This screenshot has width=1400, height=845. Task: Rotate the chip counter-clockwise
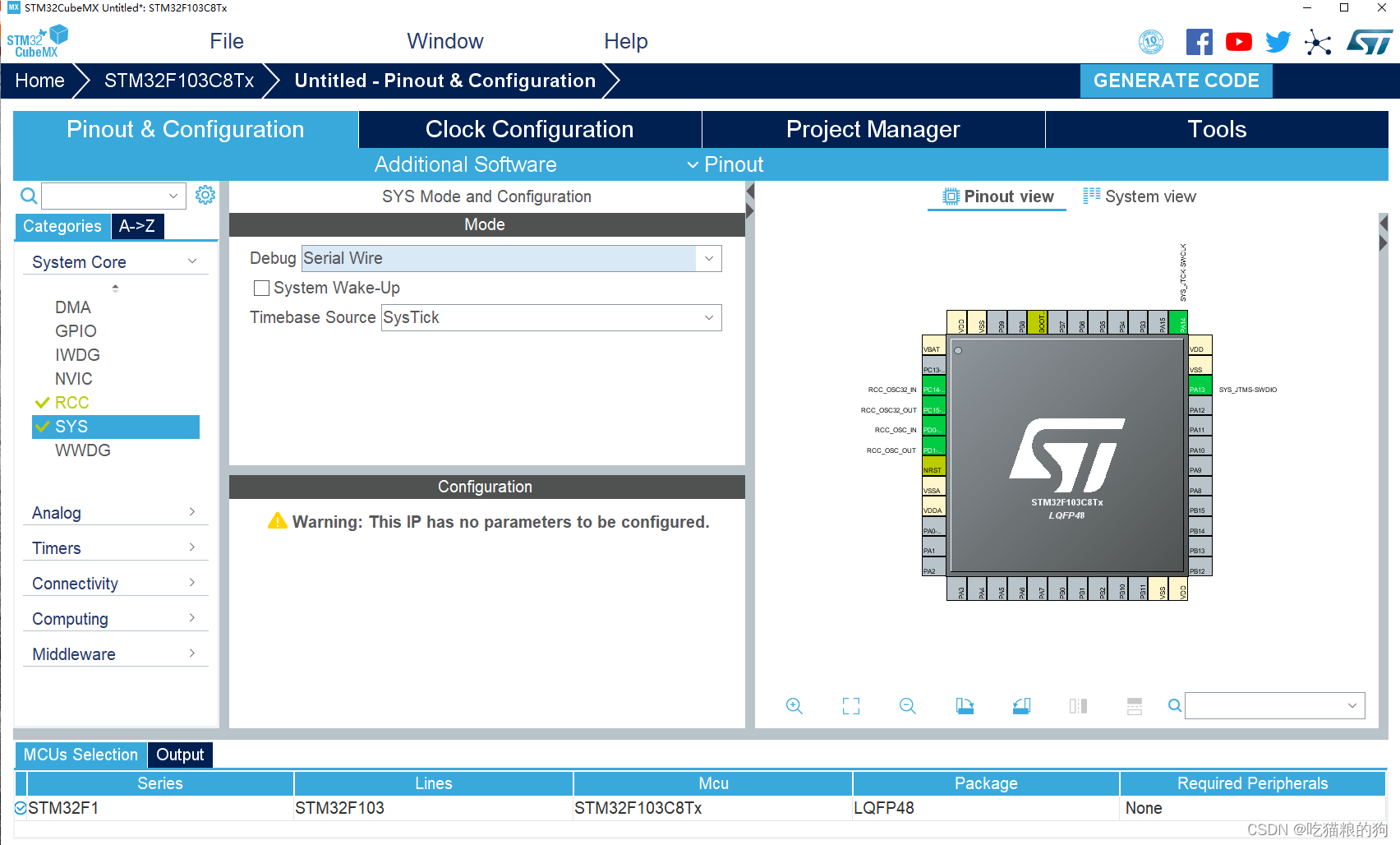[x=1021, y=706]
